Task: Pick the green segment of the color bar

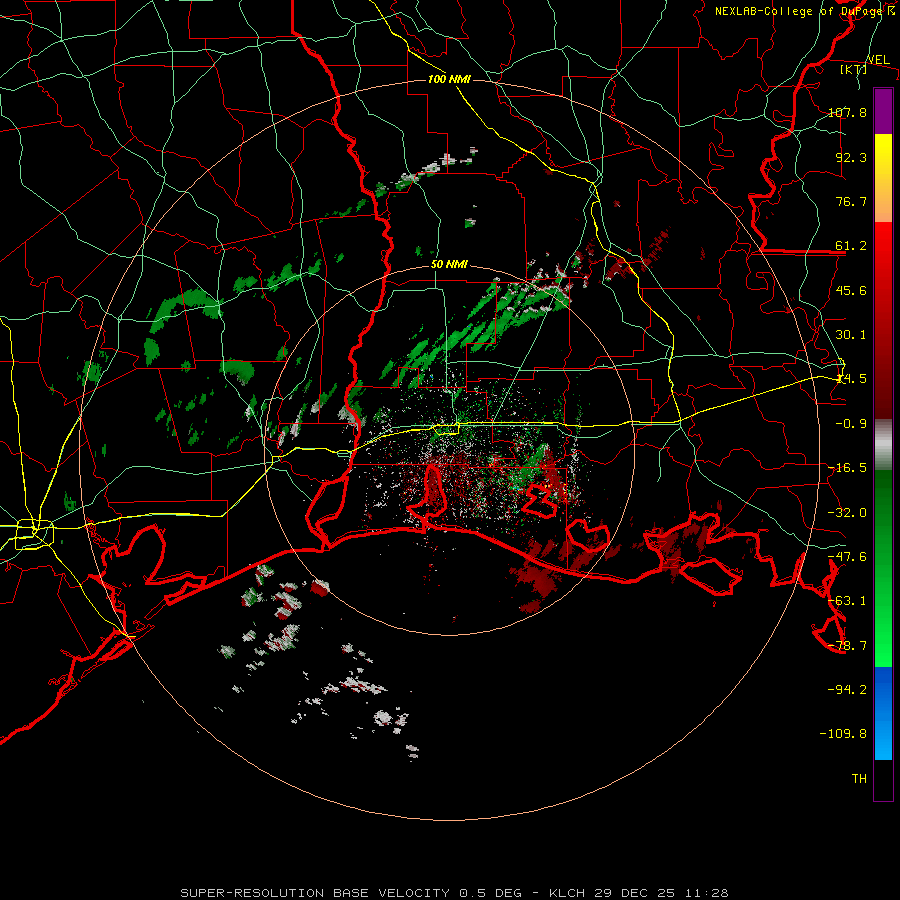Action: pyautogui.click(x=883, y=568)
